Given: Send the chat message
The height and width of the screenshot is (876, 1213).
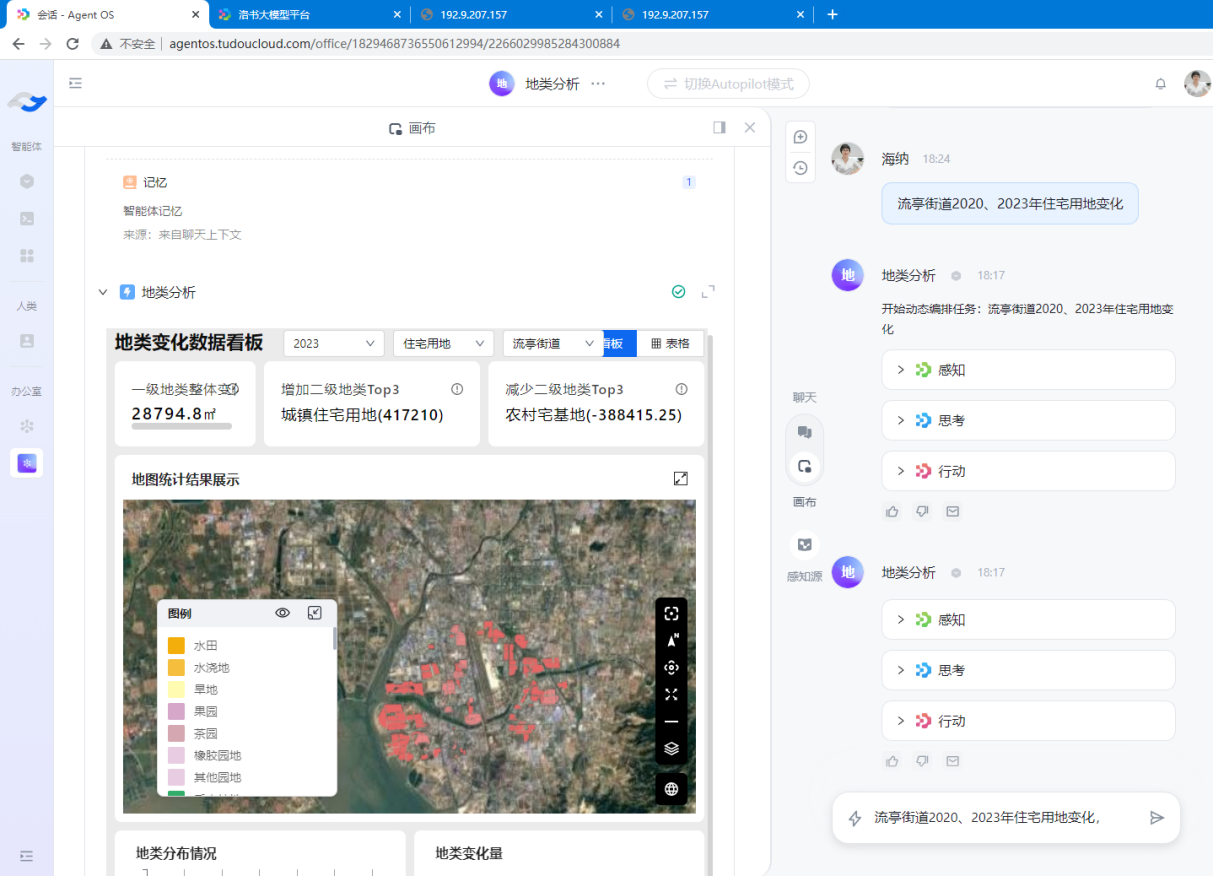Looking at the screenshot, I should point(1157,818).
